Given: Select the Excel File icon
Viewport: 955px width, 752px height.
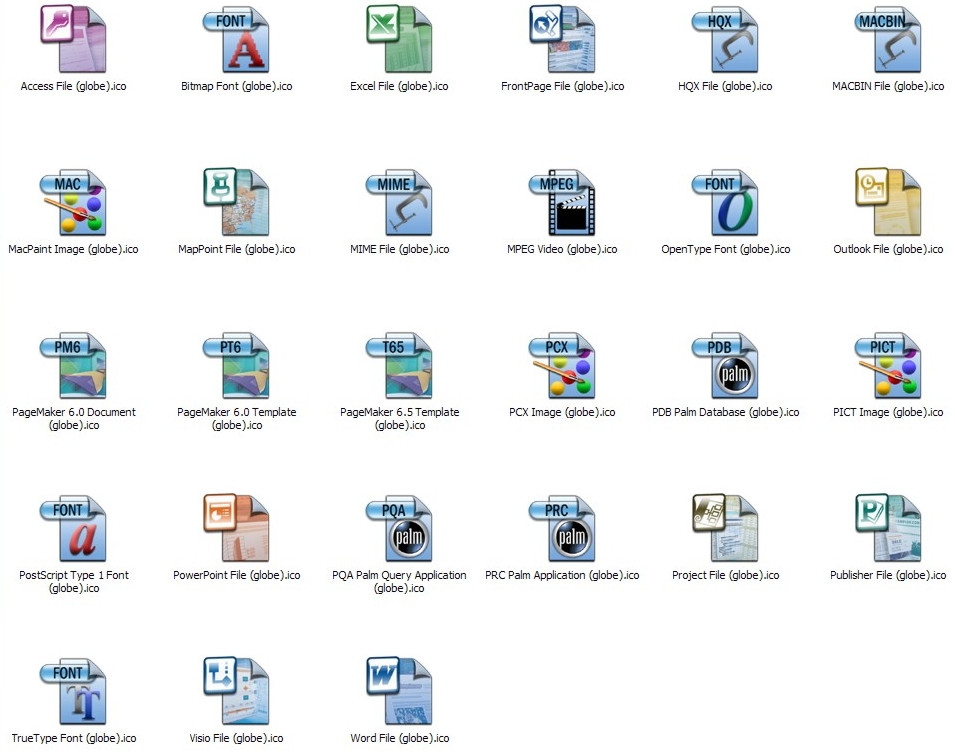Looking at the screenshot, I should point(400,39).
